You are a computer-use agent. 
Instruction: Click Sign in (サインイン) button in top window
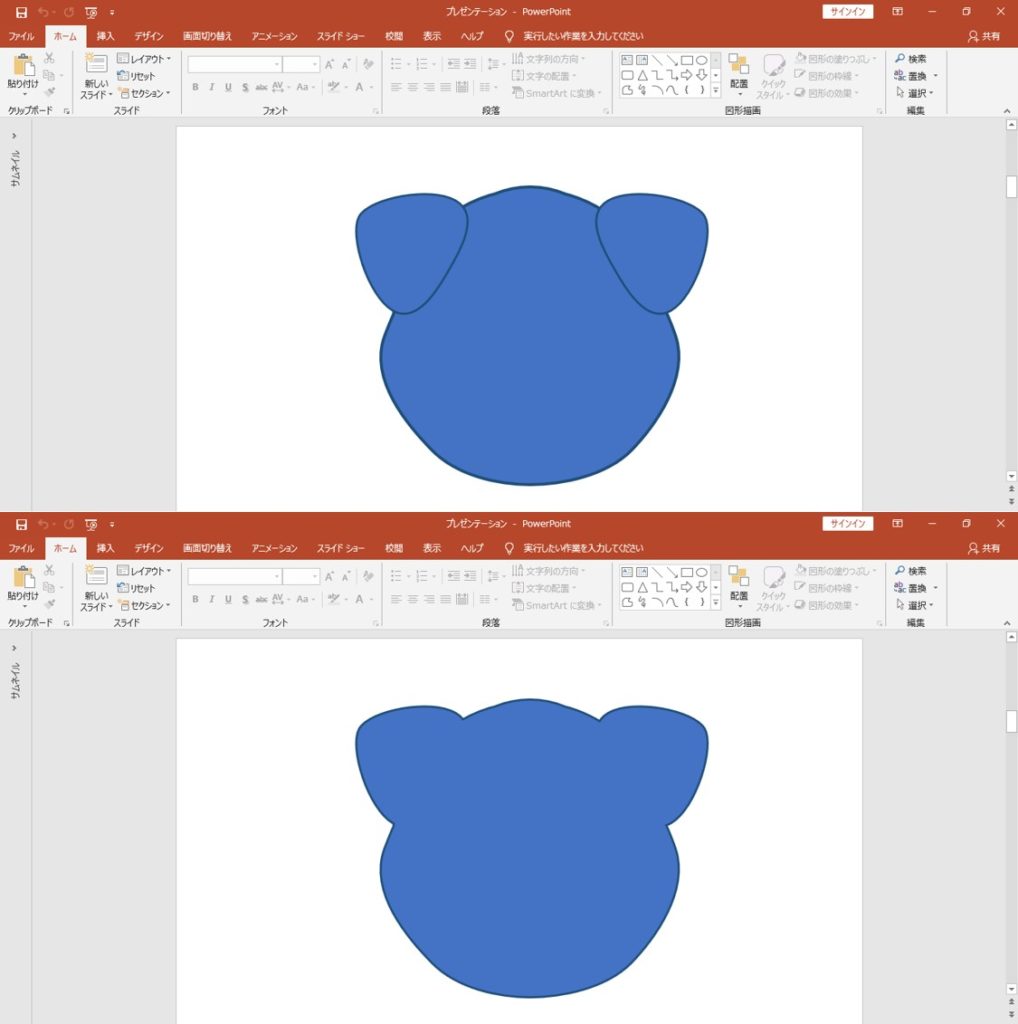[848, 12]
